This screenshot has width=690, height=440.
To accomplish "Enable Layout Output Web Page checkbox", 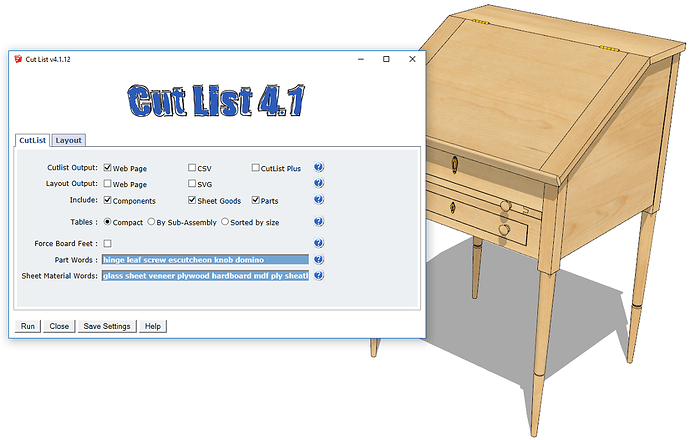I will [107, 183].
